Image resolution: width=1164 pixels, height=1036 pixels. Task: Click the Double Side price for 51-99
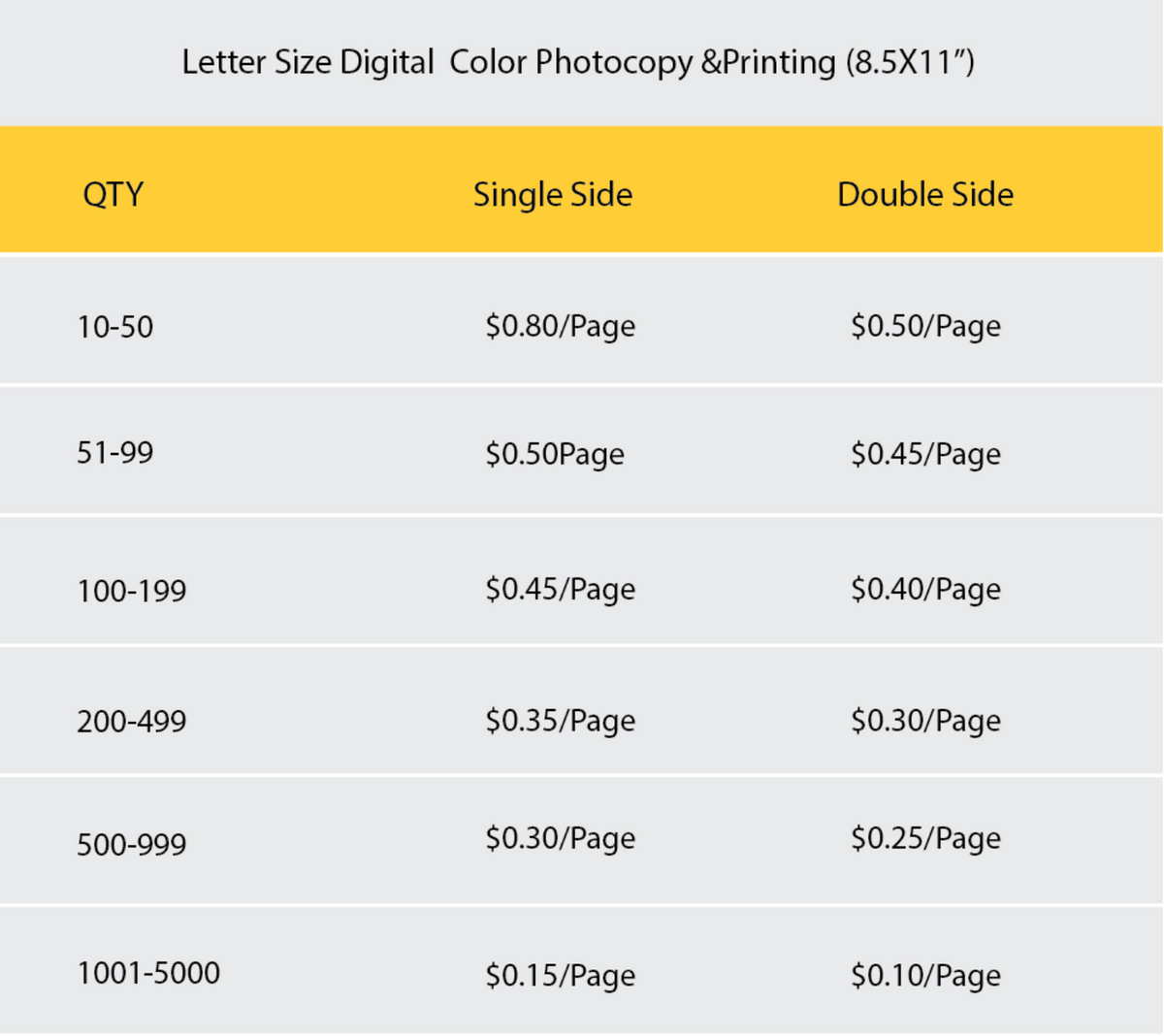coord(925,455)
